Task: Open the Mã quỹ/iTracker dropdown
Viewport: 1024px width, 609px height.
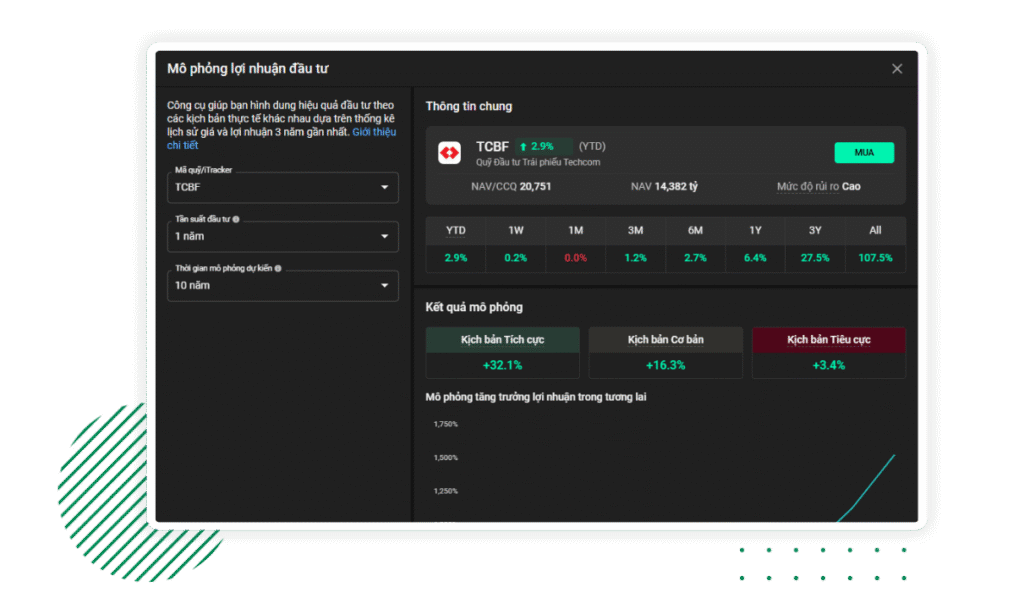Action: click(x=282, y=187)
